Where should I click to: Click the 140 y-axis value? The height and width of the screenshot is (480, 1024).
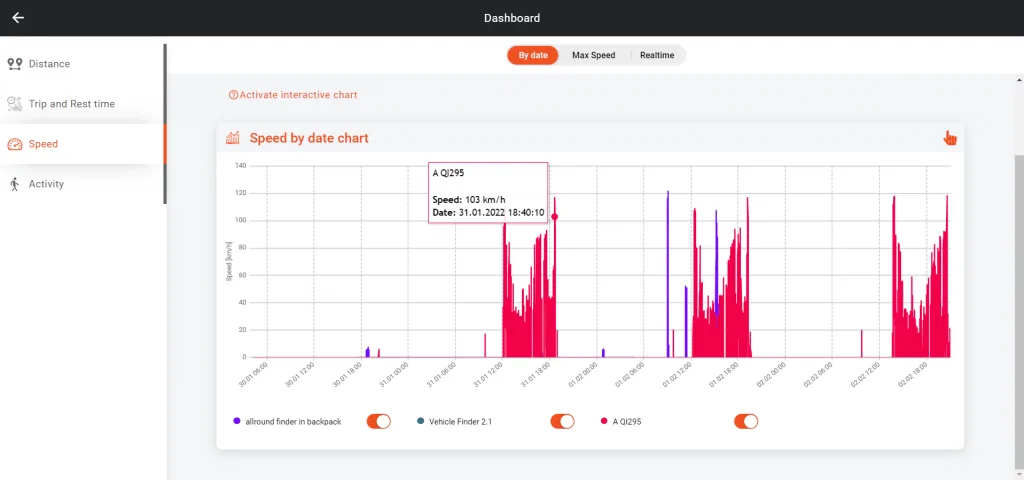pos(240,166)
